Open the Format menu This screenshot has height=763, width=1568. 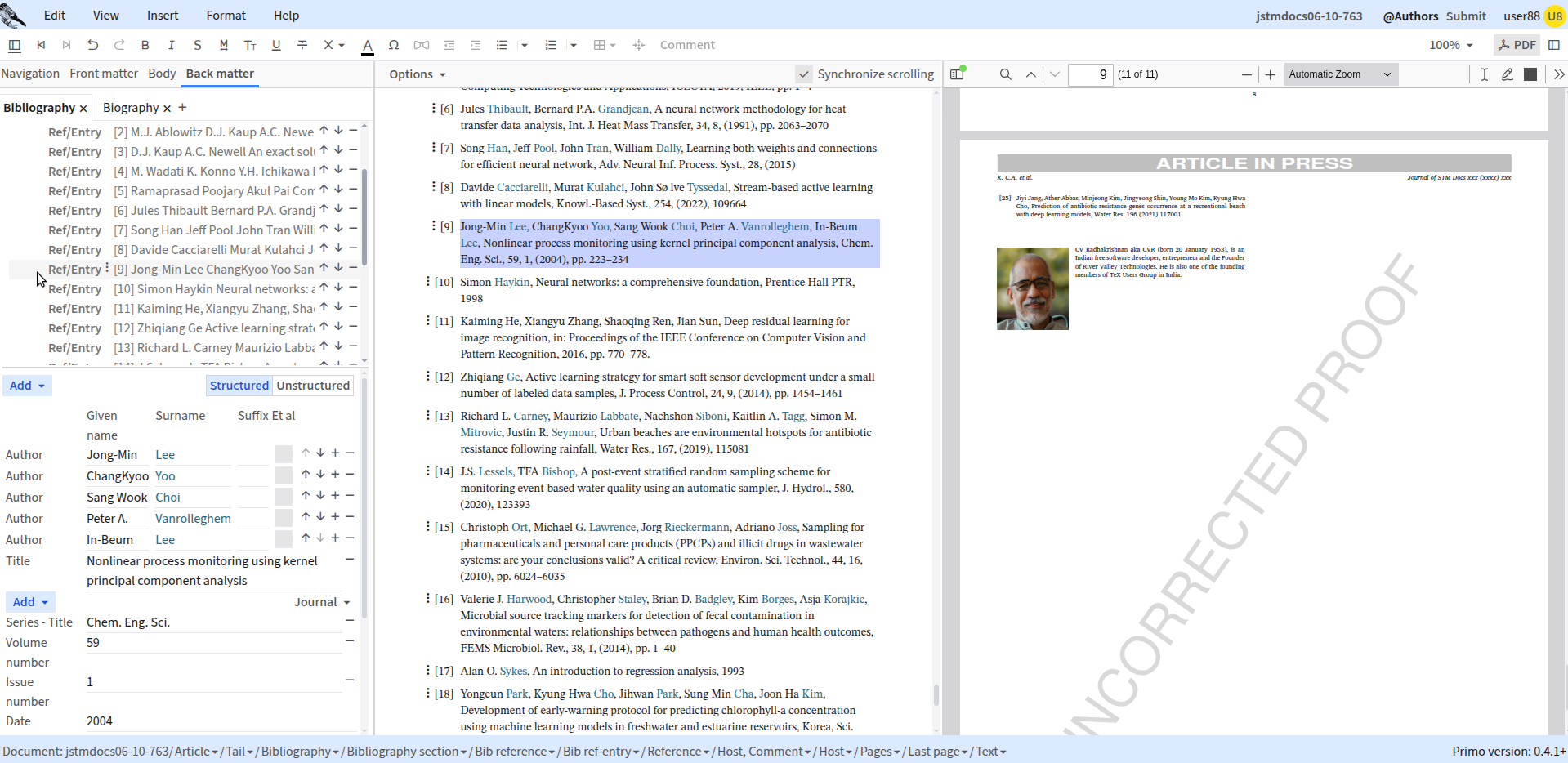226,16
